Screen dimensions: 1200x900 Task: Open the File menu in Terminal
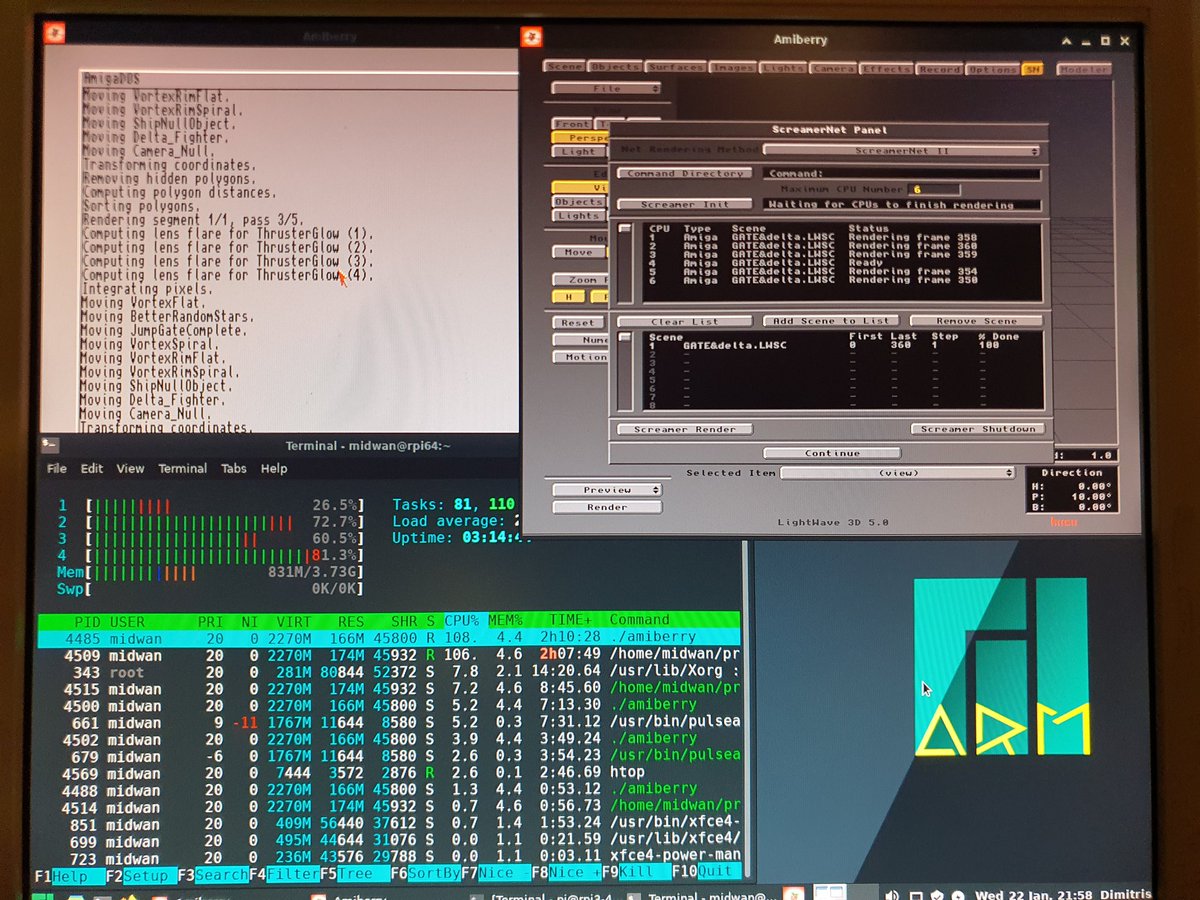tap(57, 468)
